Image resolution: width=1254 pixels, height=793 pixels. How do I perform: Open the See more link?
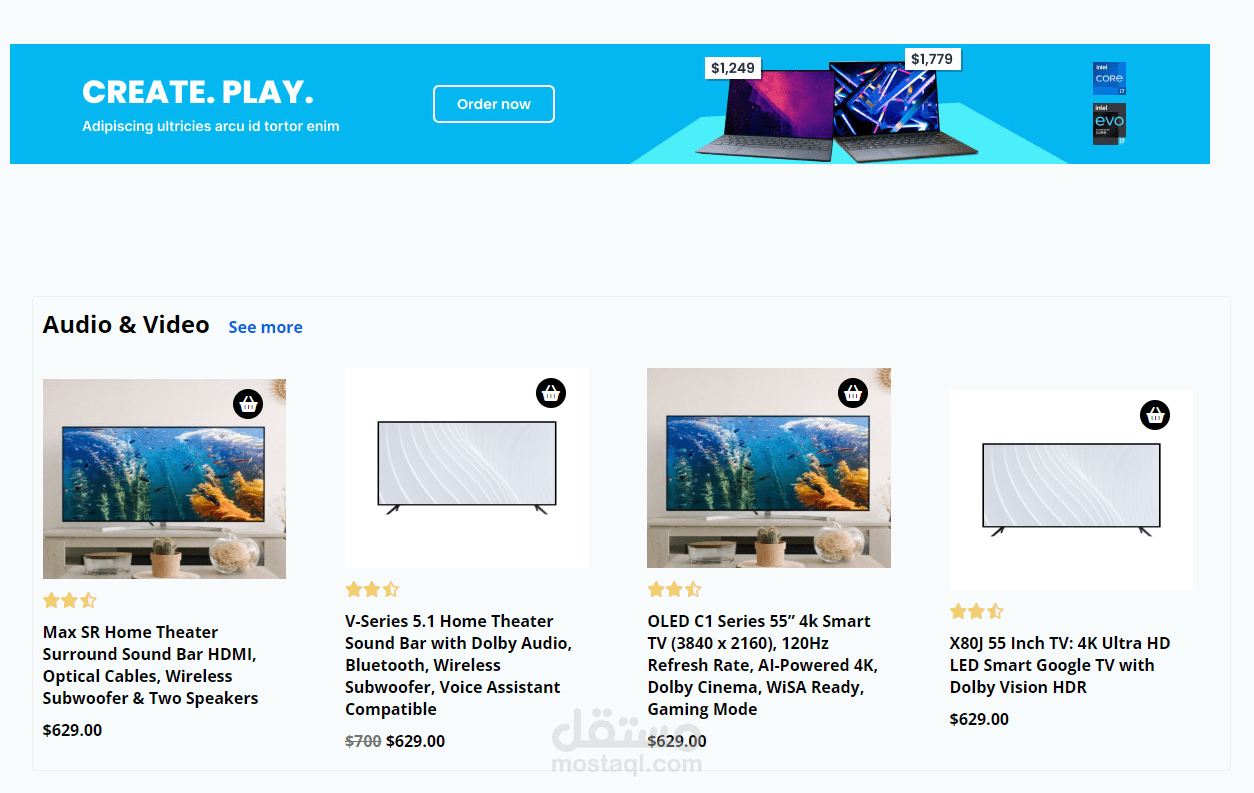(265, 327)
